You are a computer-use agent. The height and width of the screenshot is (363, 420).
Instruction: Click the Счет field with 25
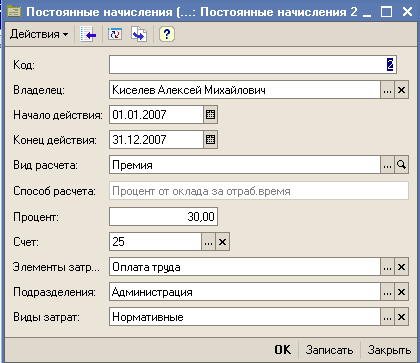click(x=155, y=242)
